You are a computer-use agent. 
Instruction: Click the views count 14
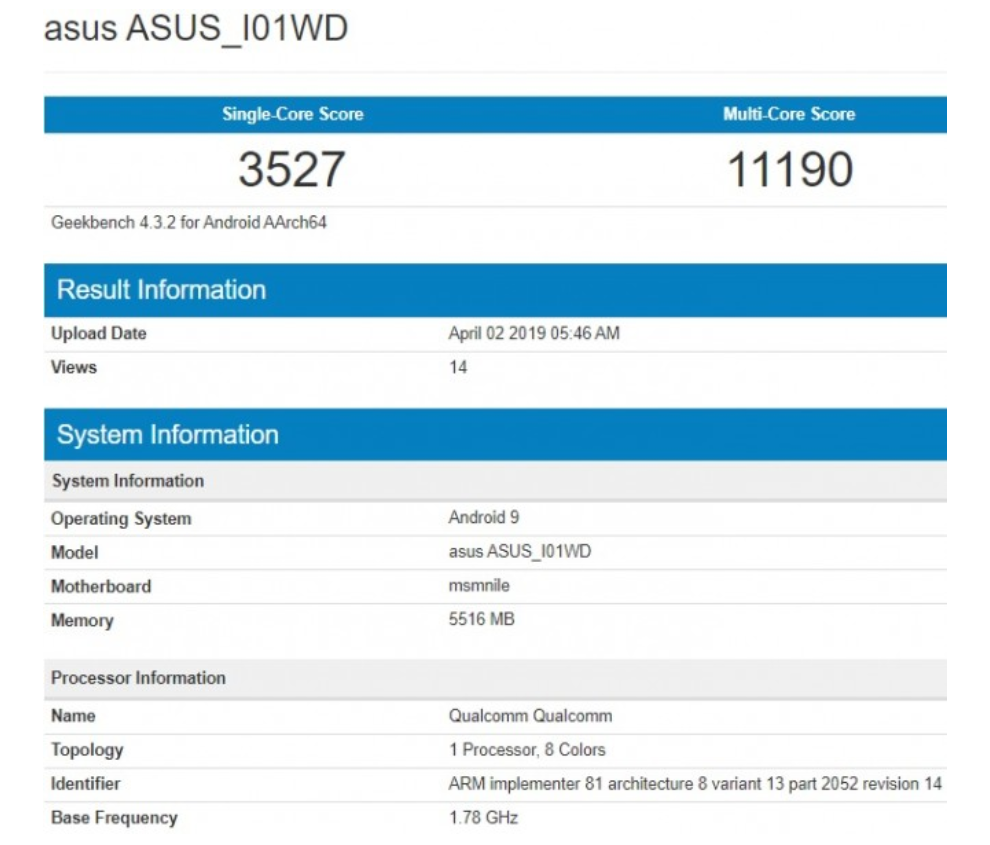point(458,367)
